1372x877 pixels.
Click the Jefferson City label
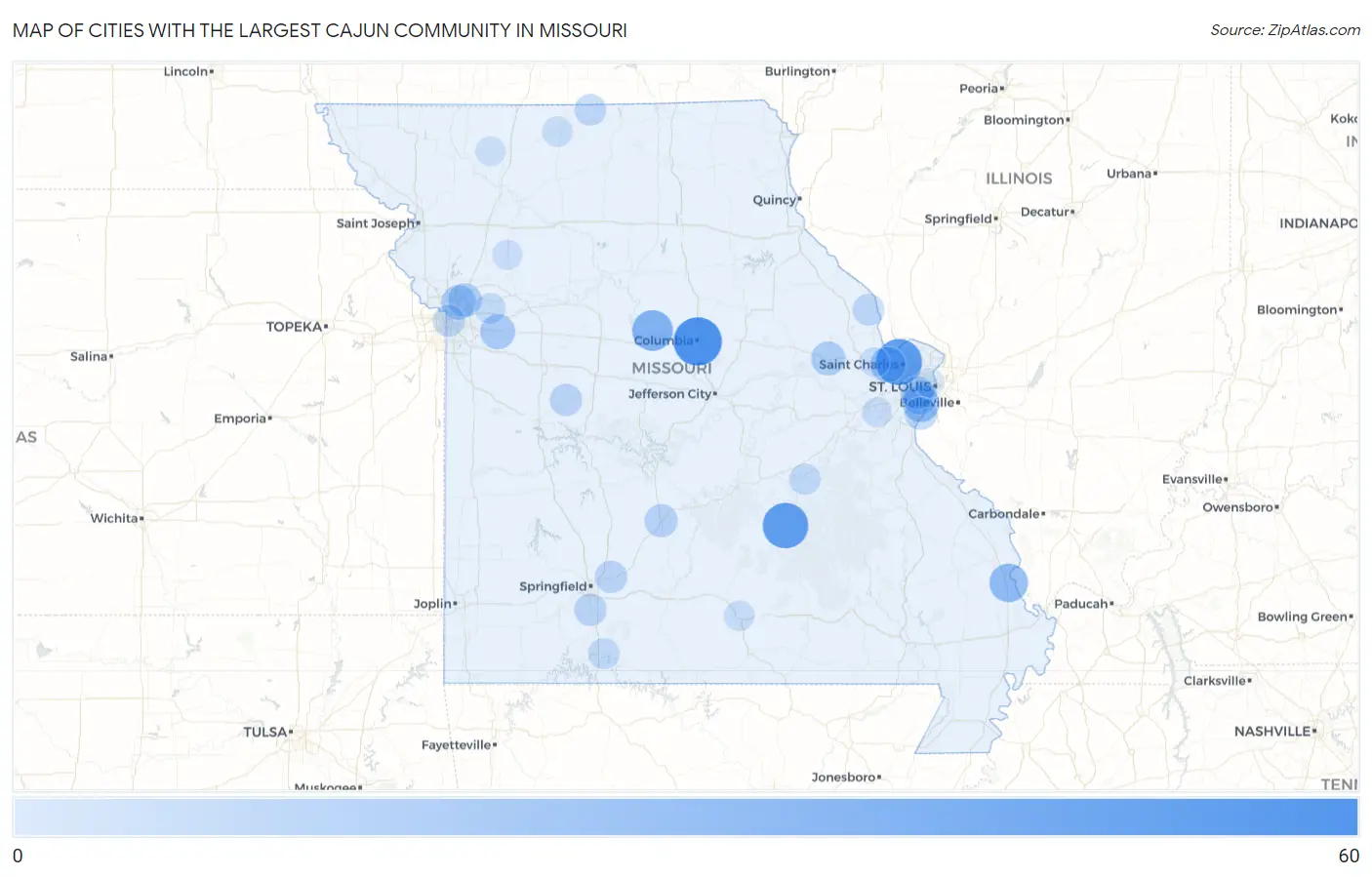pos(671,394)
